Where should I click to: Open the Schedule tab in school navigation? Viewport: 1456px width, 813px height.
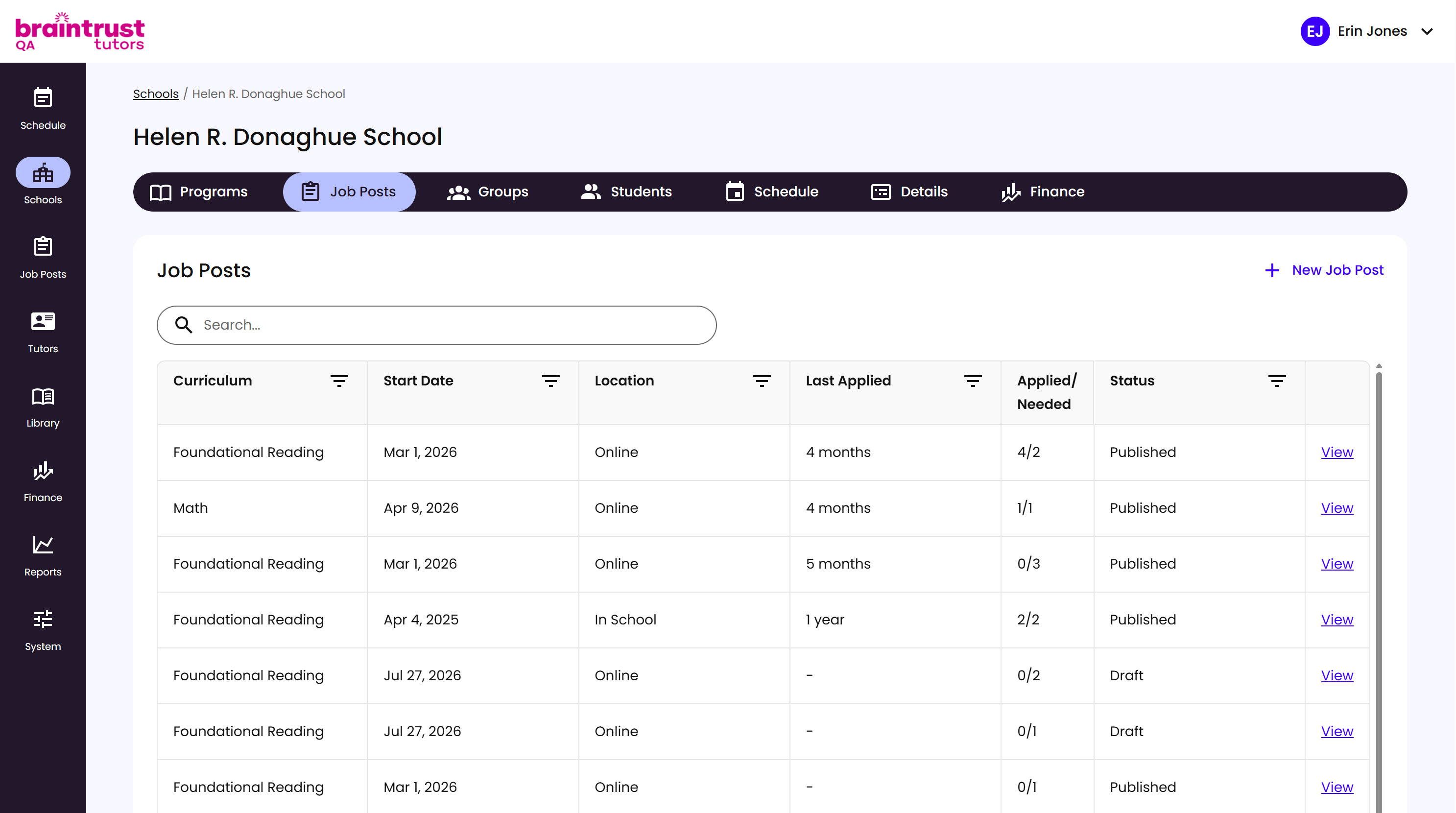[771, 191]
